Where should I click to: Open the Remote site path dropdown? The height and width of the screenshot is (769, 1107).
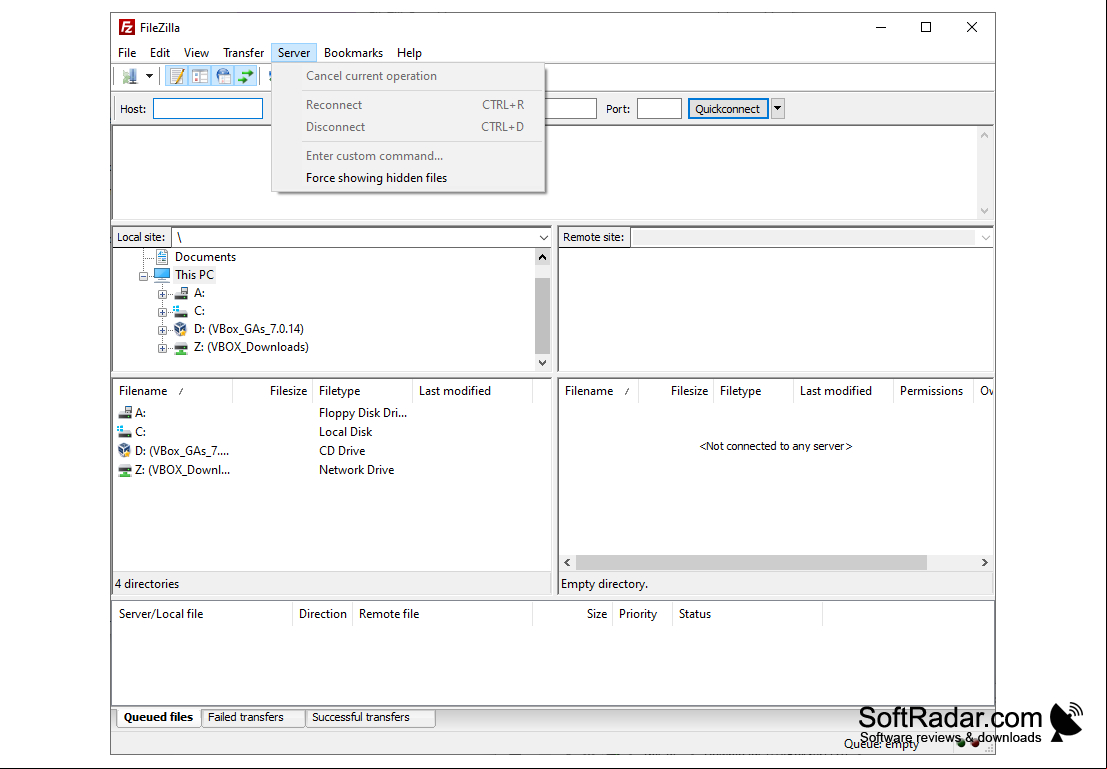[x=986, y=238]
